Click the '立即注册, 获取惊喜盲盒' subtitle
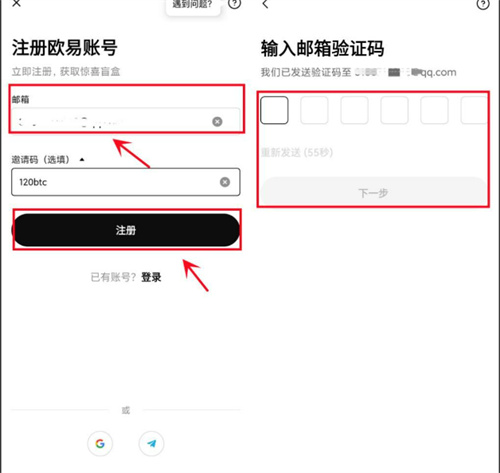This screenshot has height=473, width=500. 66,71
